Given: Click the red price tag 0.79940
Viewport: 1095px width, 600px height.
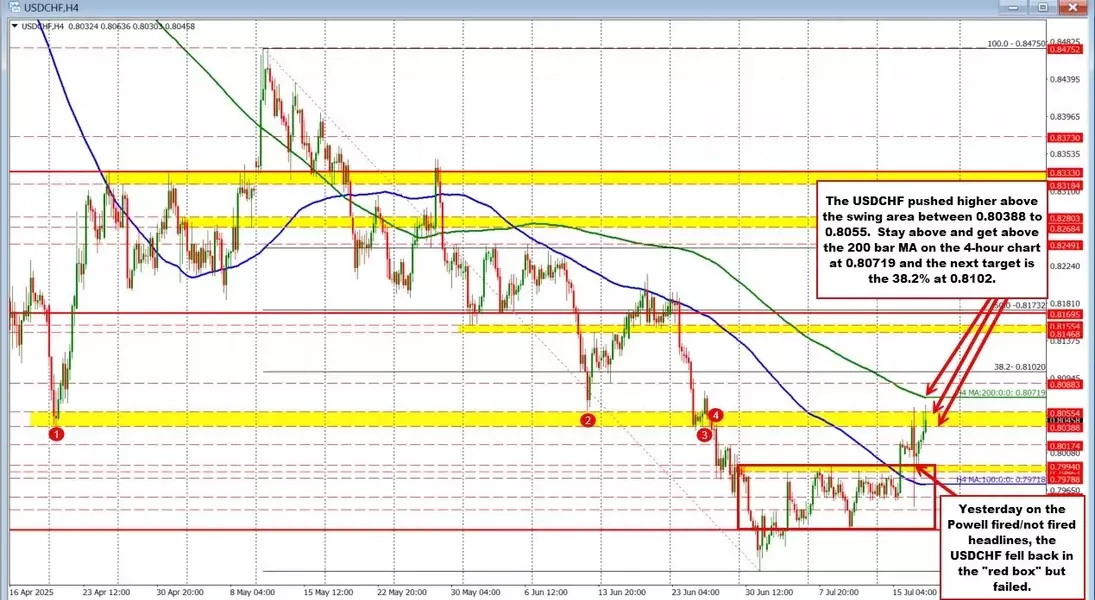Looking at the screenshot, I should (x=1064, y=466).
